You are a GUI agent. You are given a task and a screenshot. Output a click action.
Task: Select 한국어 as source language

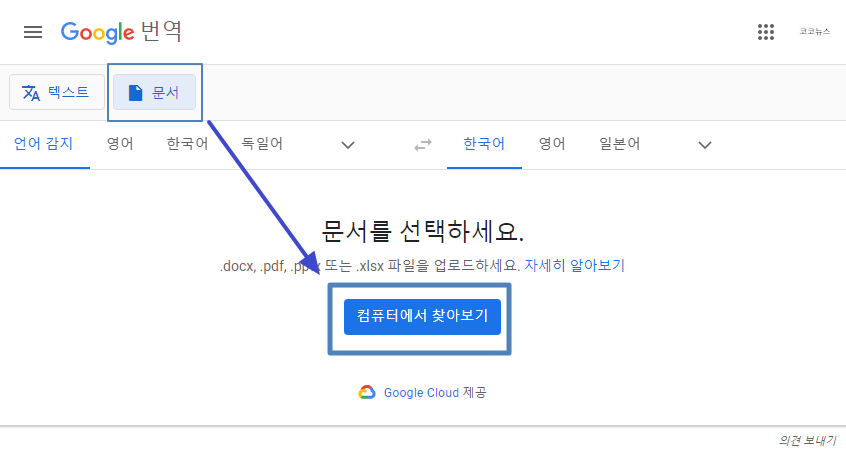click(187, 144)
